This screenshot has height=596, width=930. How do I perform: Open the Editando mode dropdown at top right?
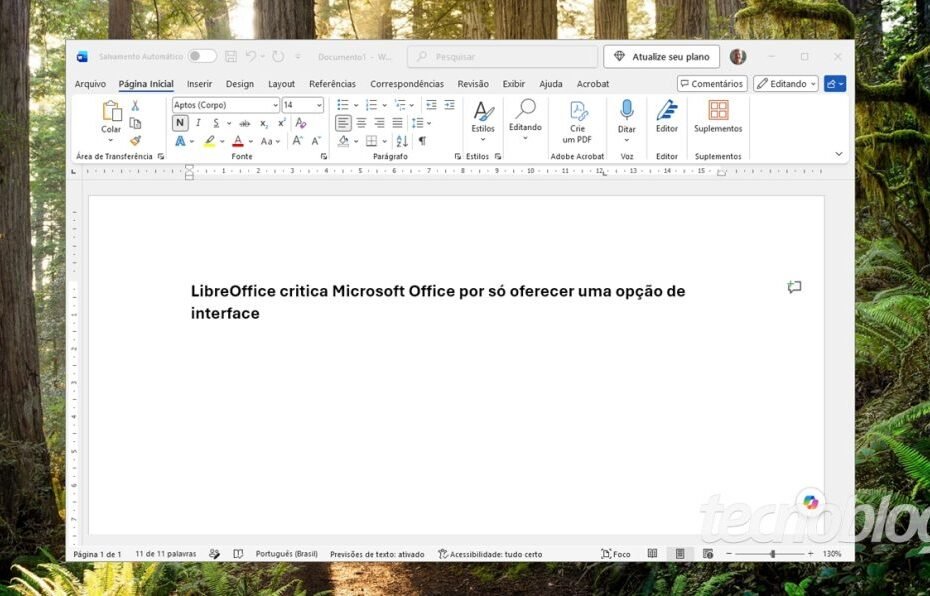tap(786, 84)
